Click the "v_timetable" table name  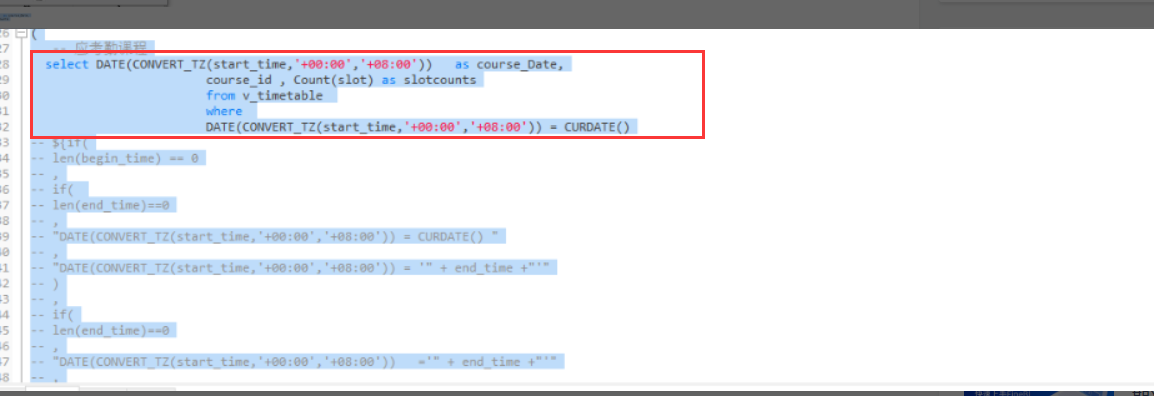[x=283, y=95]
